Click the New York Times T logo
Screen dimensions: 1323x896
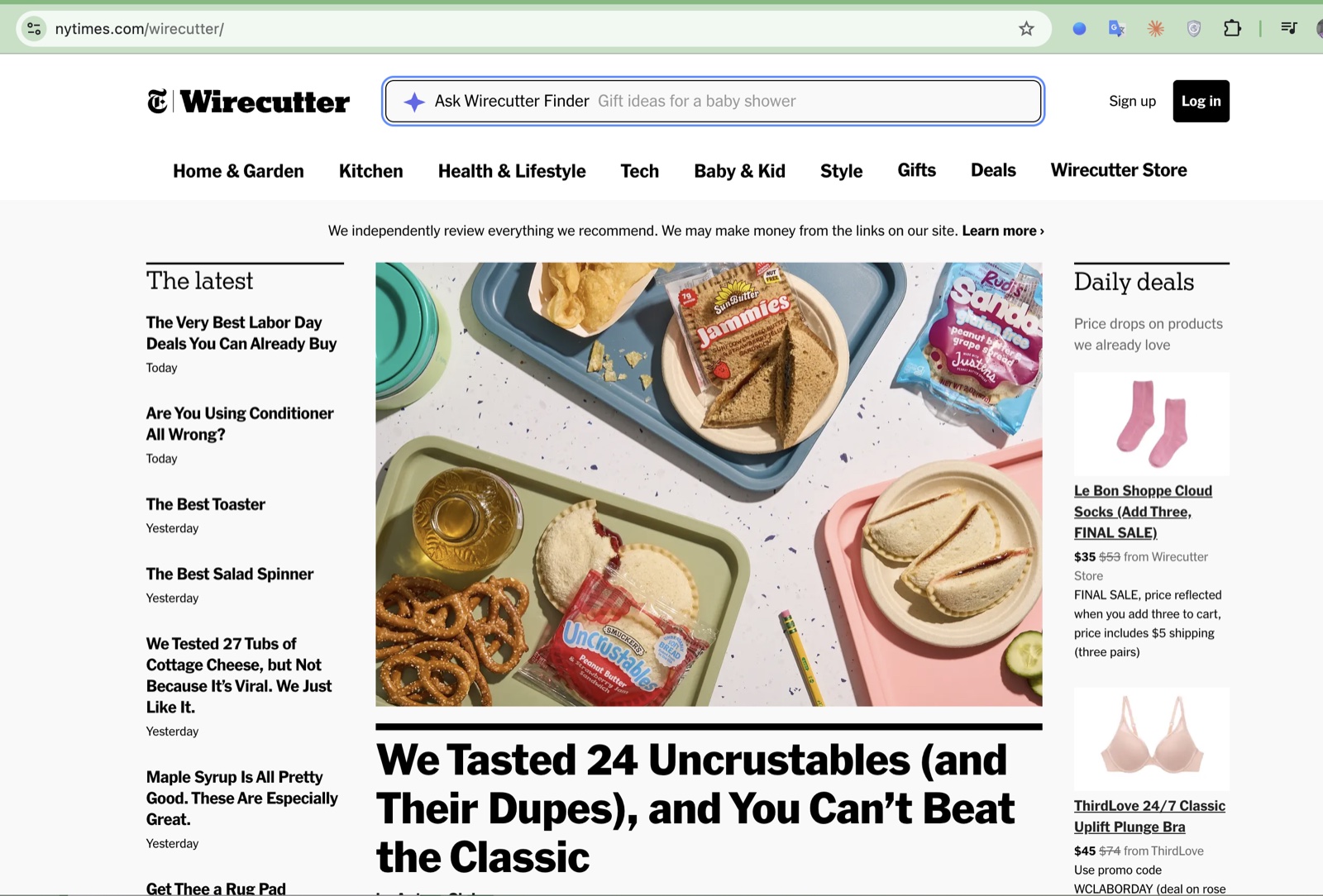tap(157, 101)
